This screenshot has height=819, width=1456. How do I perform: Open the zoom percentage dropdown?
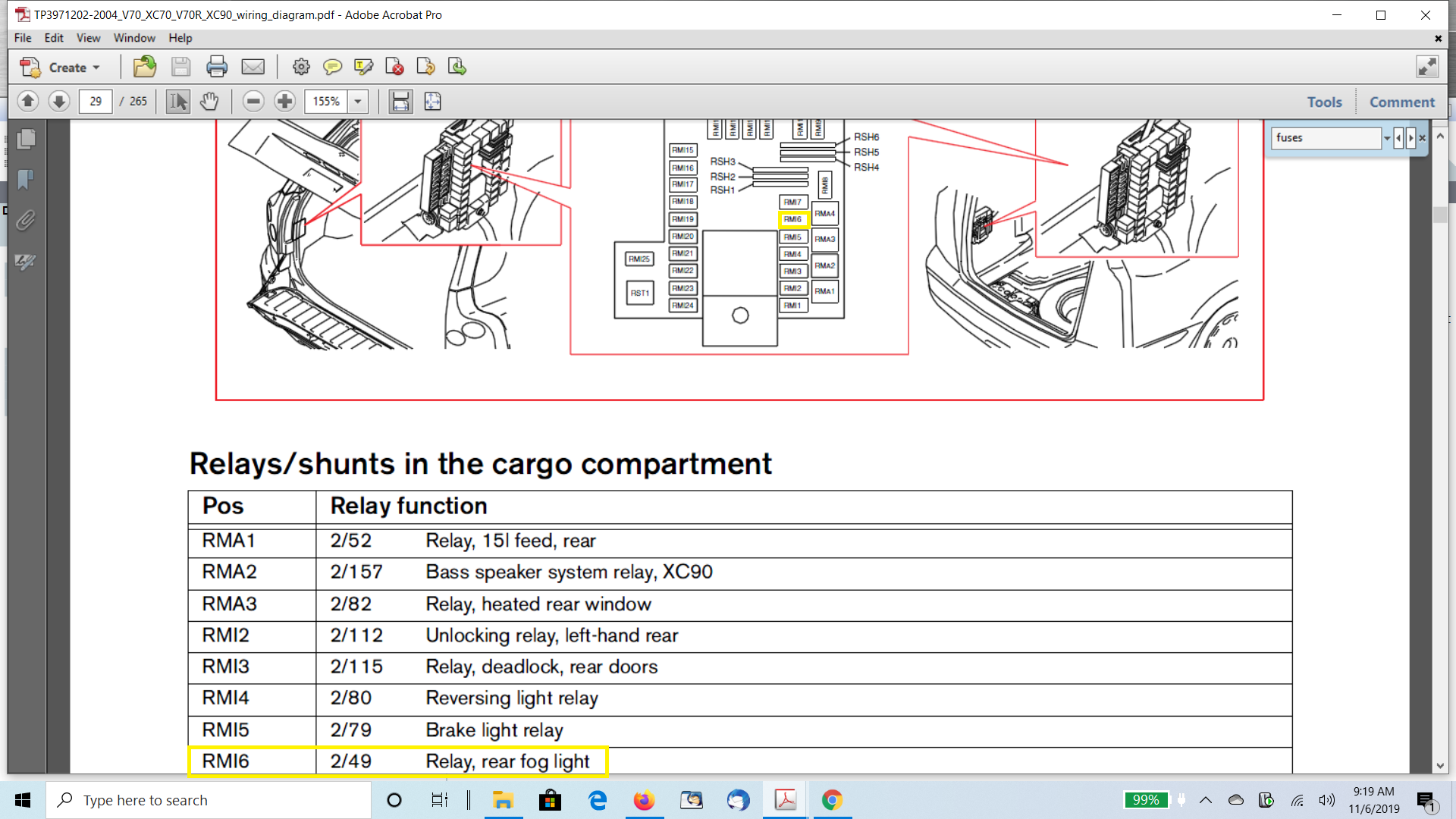358,102
